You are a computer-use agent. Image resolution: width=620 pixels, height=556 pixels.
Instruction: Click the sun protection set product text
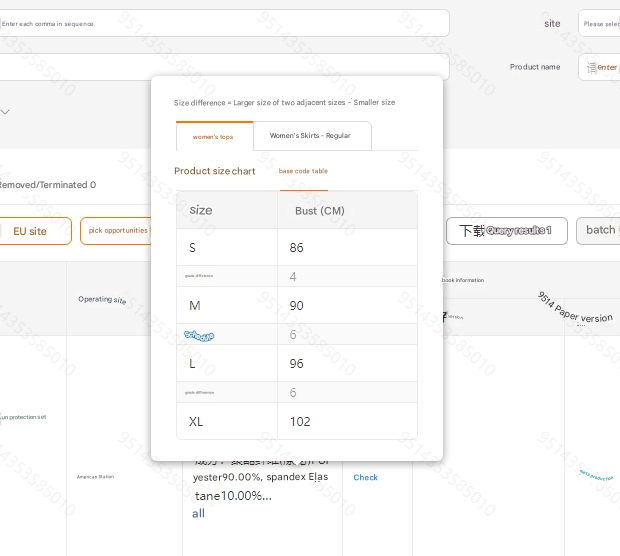click(23, 417)
